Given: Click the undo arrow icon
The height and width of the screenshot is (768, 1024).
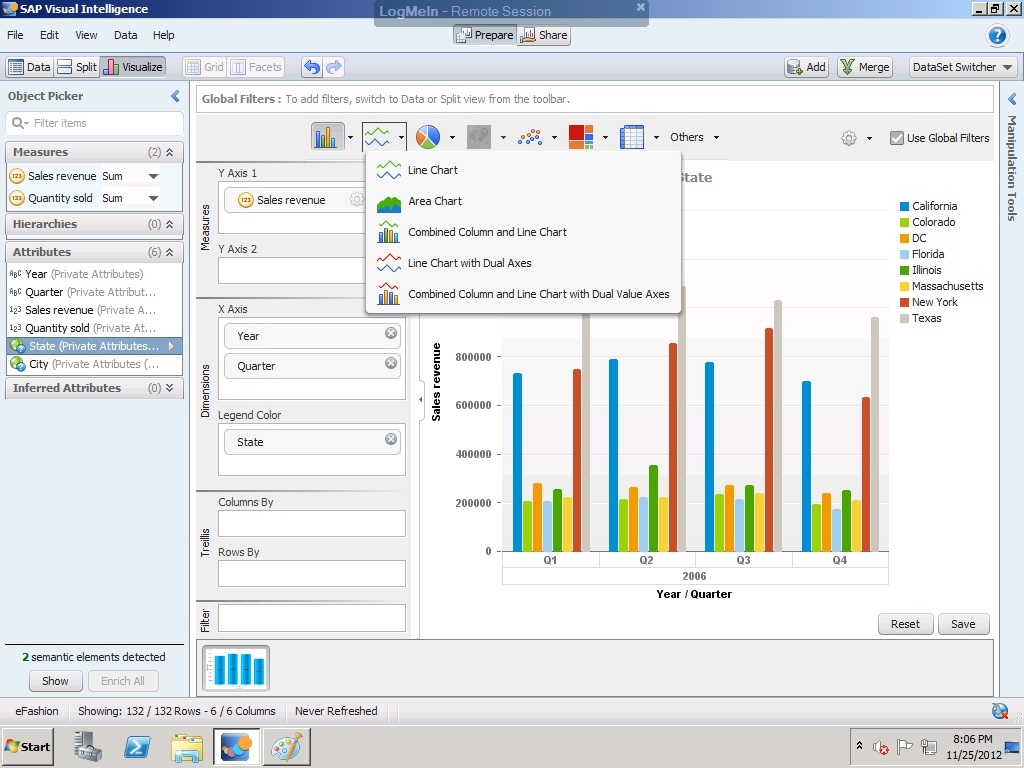Looking at the screenshot, I should (312, 67).
